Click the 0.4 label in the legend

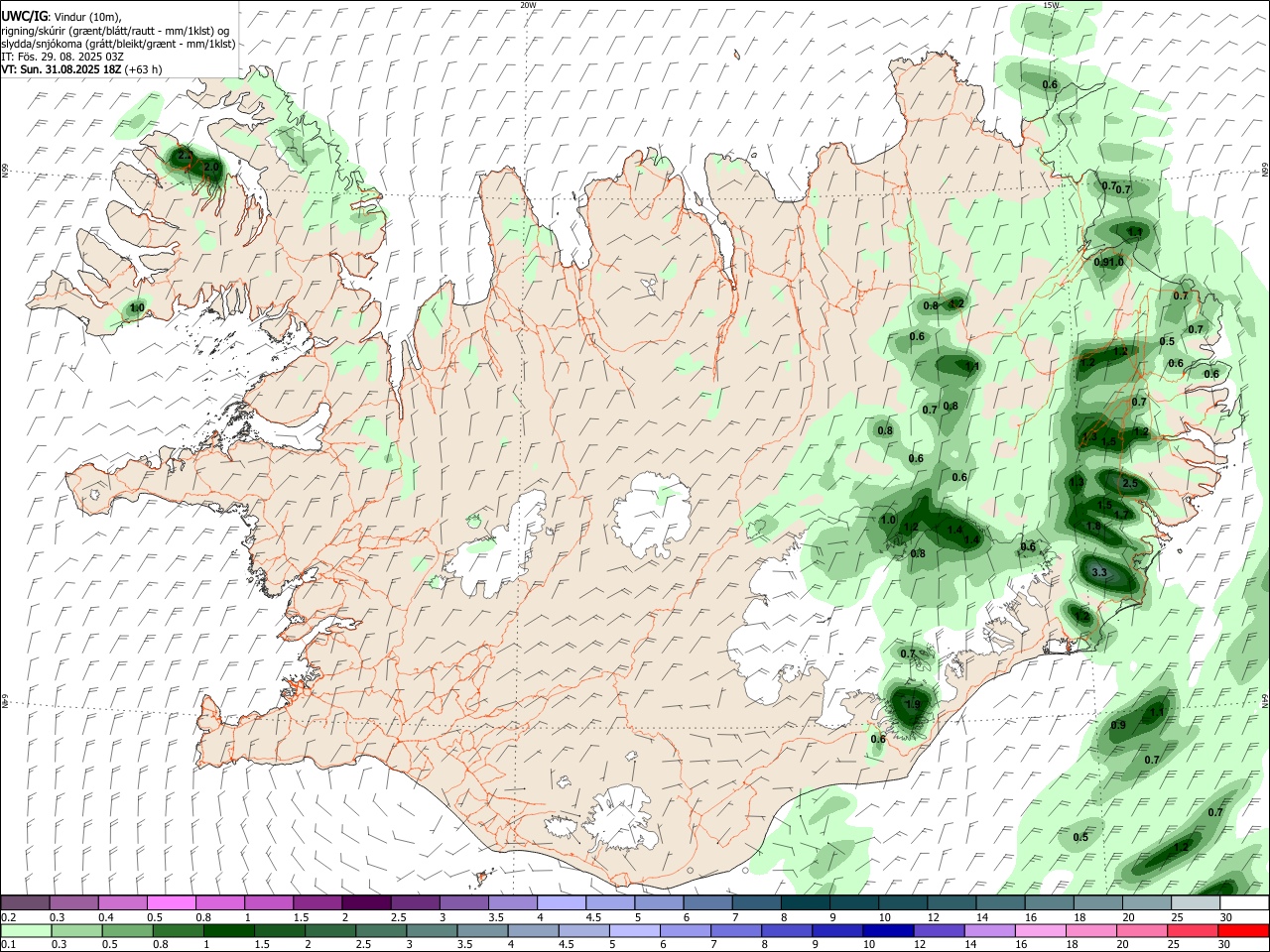[106, 917]
